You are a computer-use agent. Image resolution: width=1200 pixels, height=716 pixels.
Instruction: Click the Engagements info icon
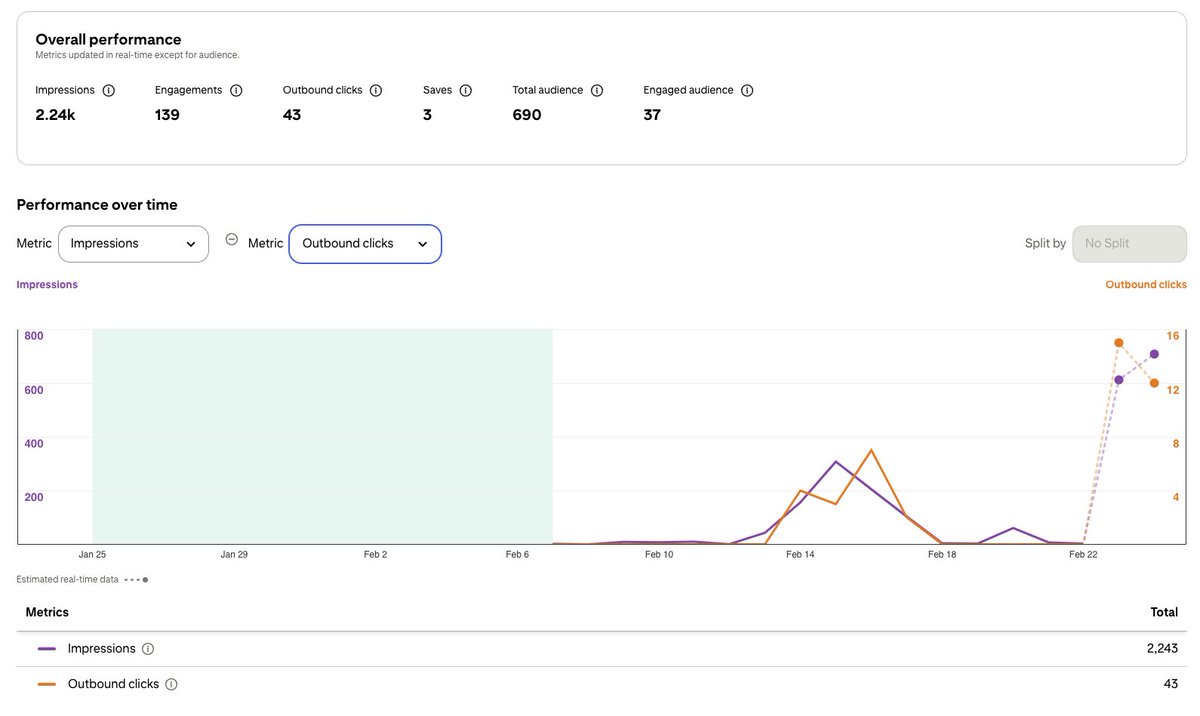coord(236,90)
